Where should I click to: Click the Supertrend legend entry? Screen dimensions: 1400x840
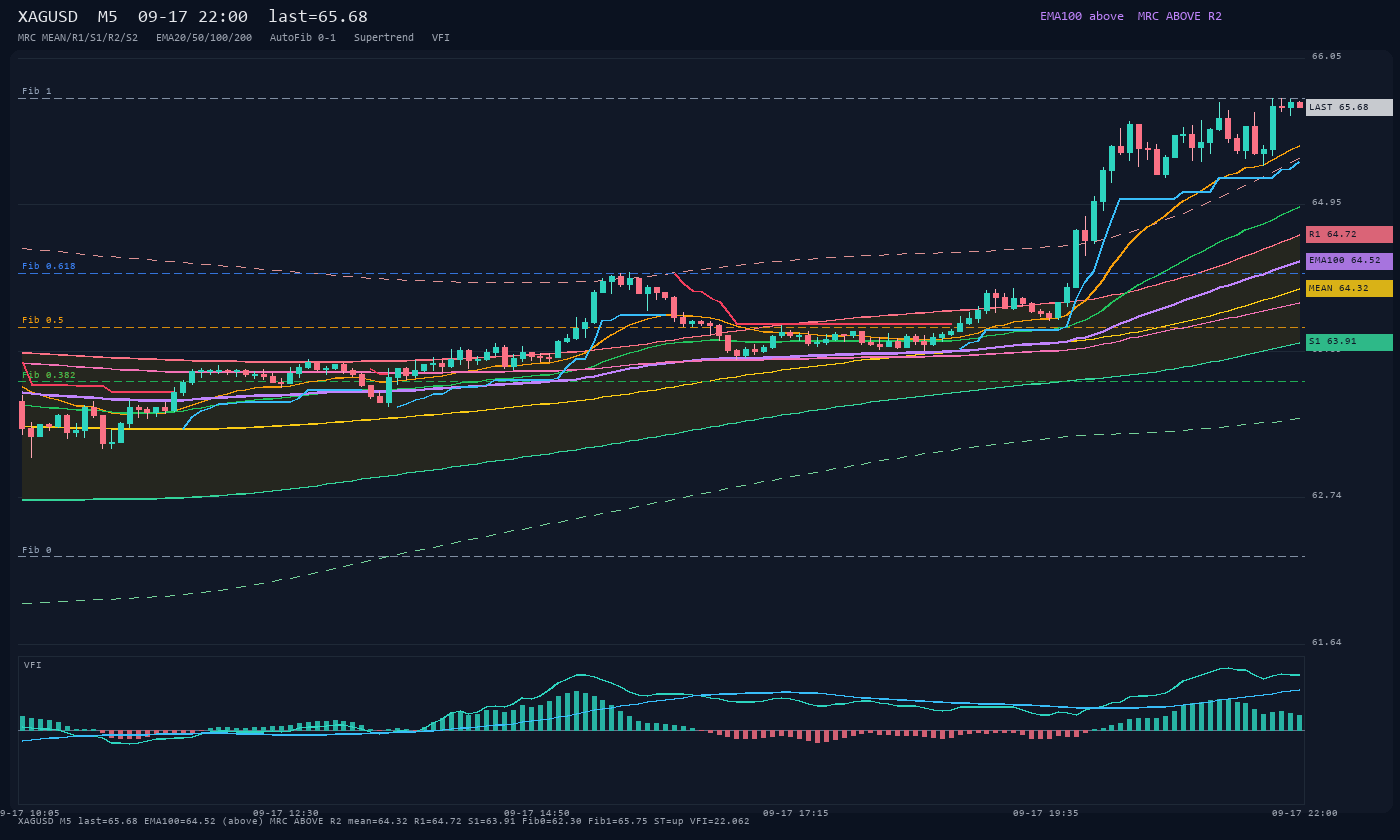tap(384, 38)
